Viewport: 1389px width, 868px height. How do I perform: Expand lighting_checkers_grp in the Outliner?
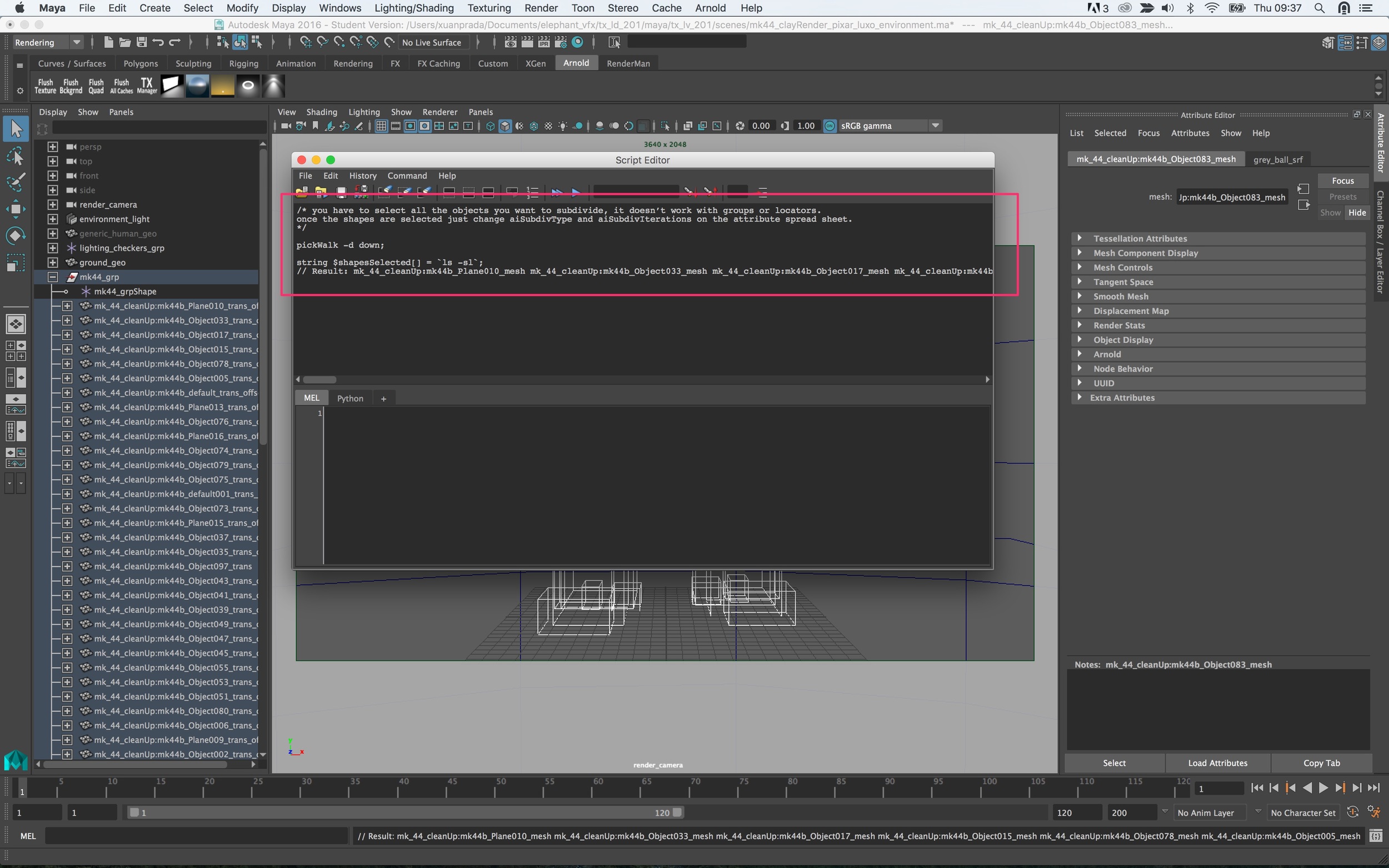coord(53,248)
